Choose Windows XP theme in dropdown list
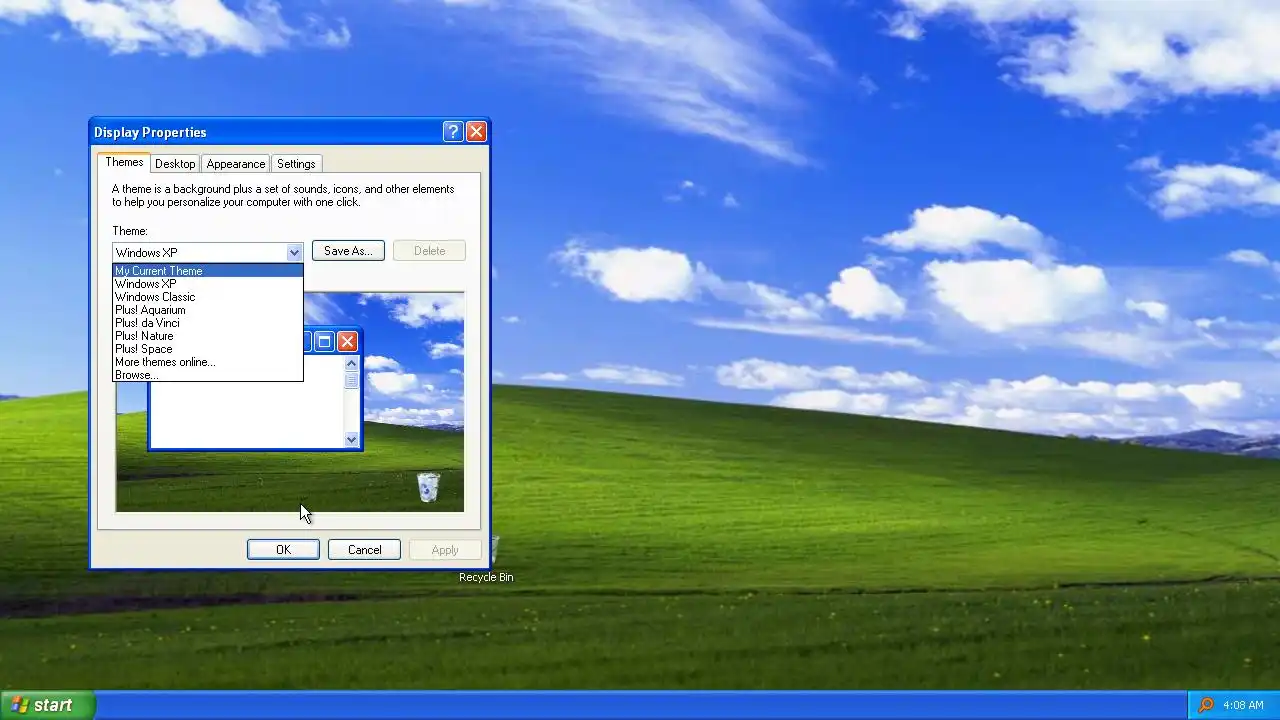This screenshot has height=720, width=1280. pyautogui.click(x=207, y=284)
